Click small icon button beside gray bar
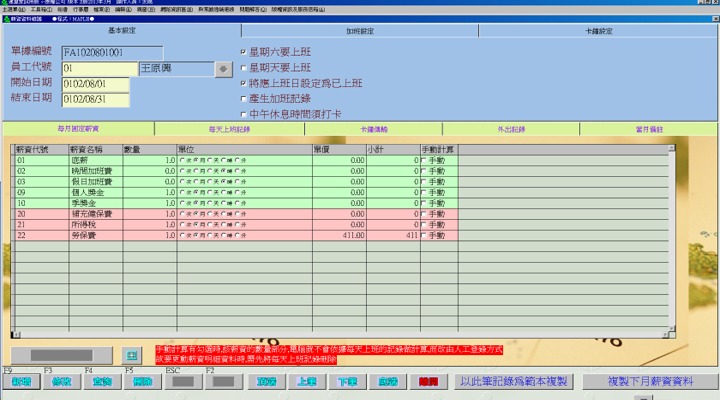 (x=131, y=355)
